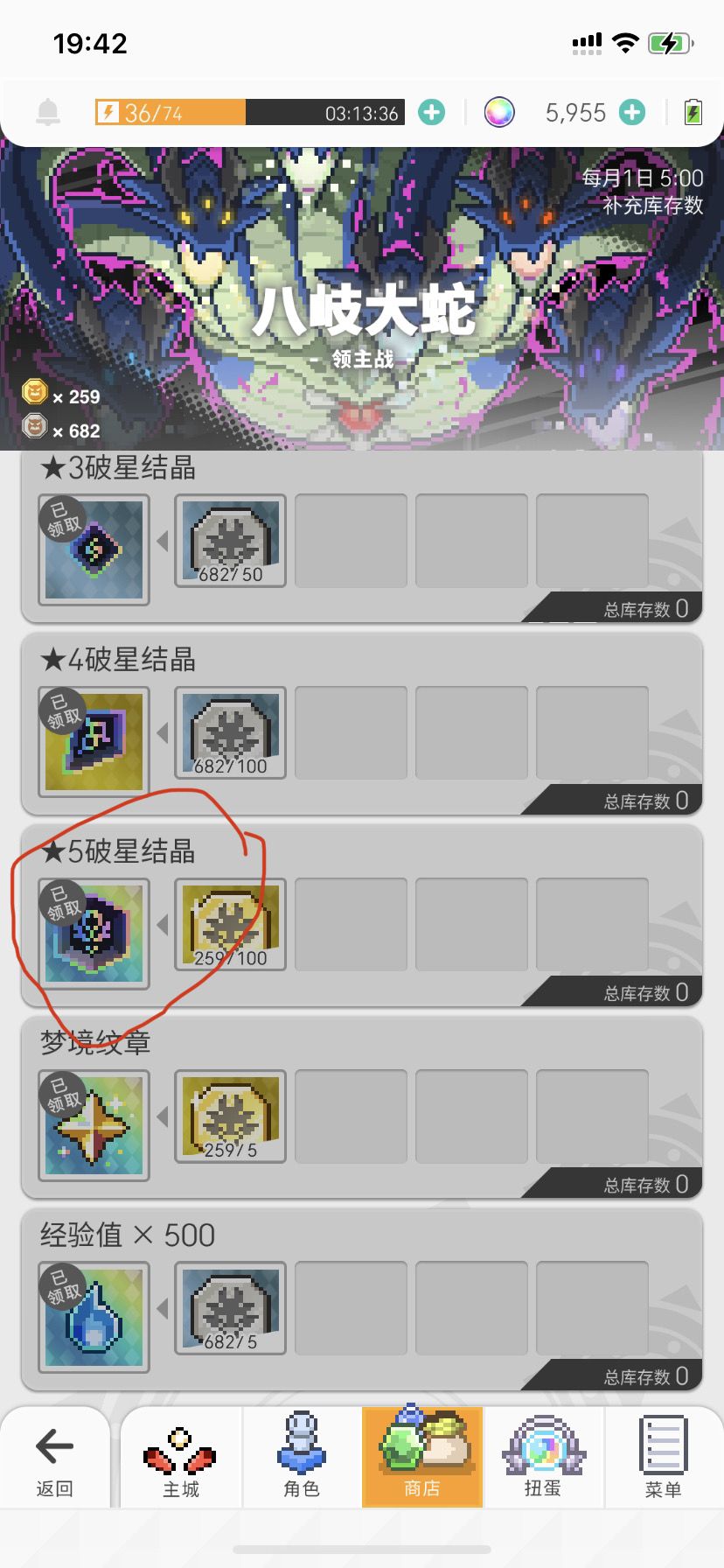This screenshot has height=1568, width=724.
Task: Tap the notification bell icon
Action: [x=48, y=112]
